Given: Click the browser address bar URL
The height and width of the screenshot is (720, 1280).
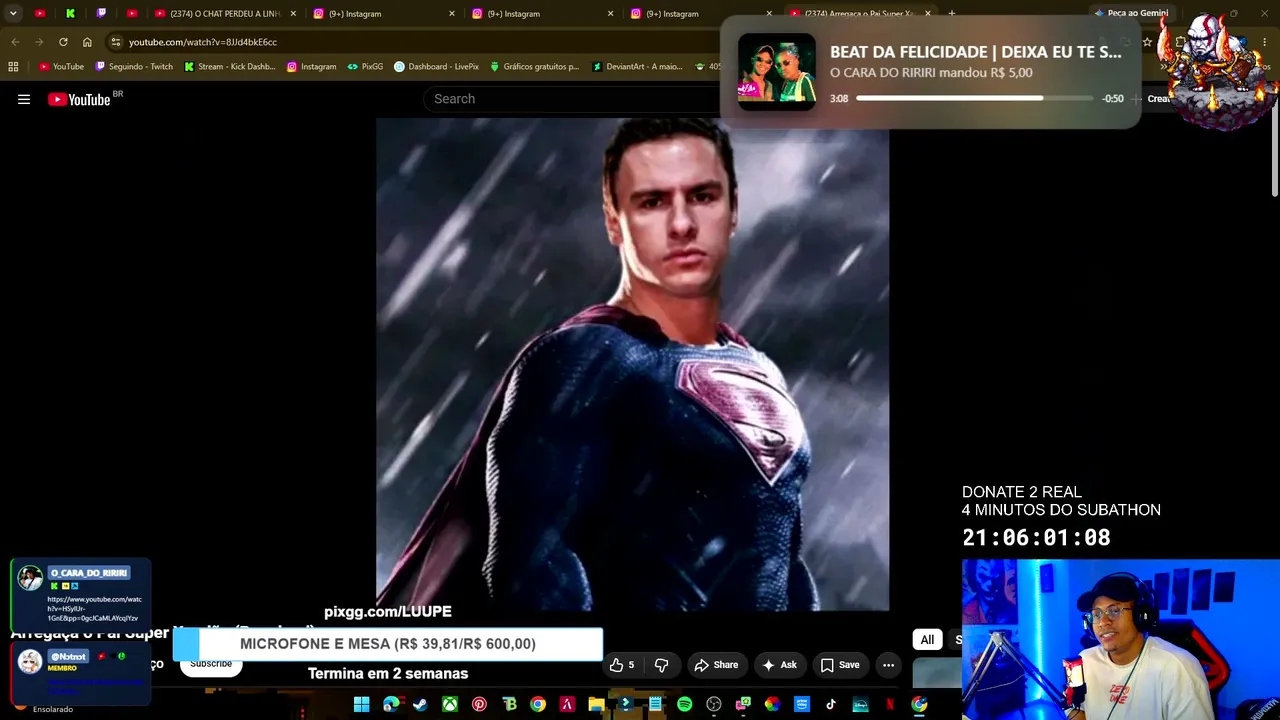Looking at the screenshot, I should click(x=203, y=42).
